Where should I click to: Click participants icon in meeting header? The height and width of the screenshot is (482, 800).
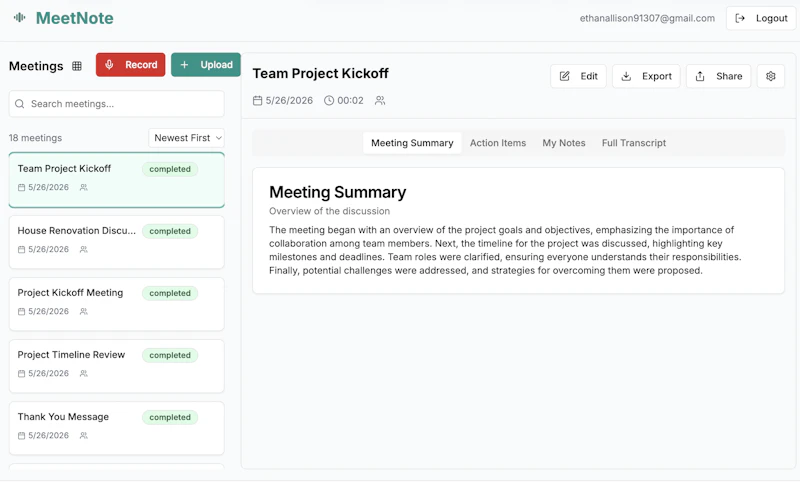point(380,100)
